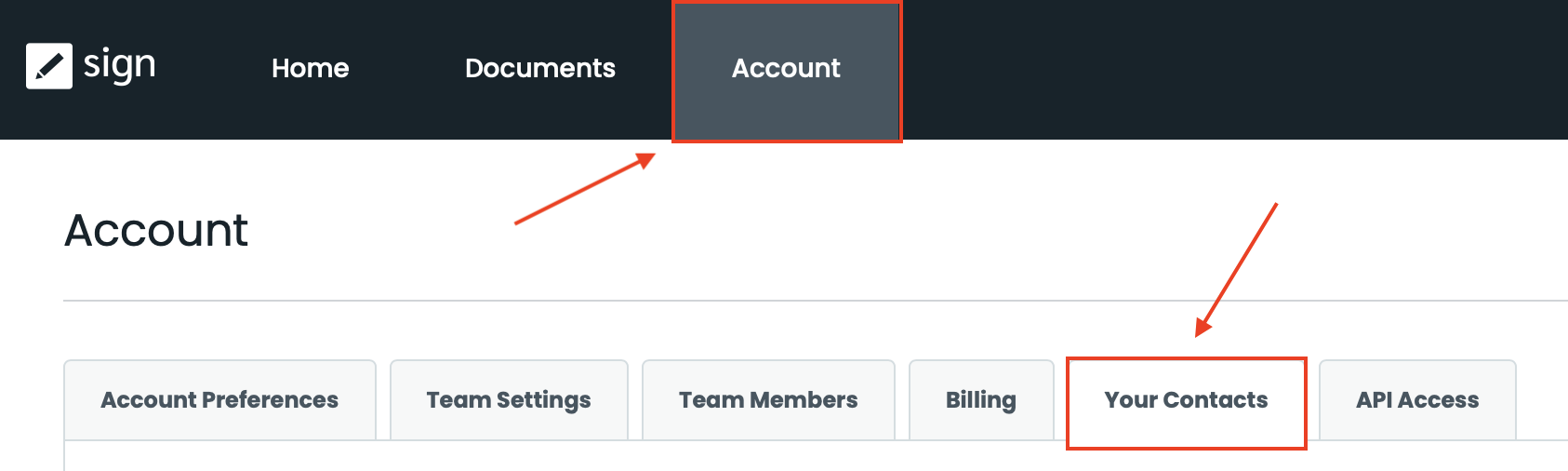
Task: Click the red-outlined Your Contacts tab
Action: tap(1186, 403)
